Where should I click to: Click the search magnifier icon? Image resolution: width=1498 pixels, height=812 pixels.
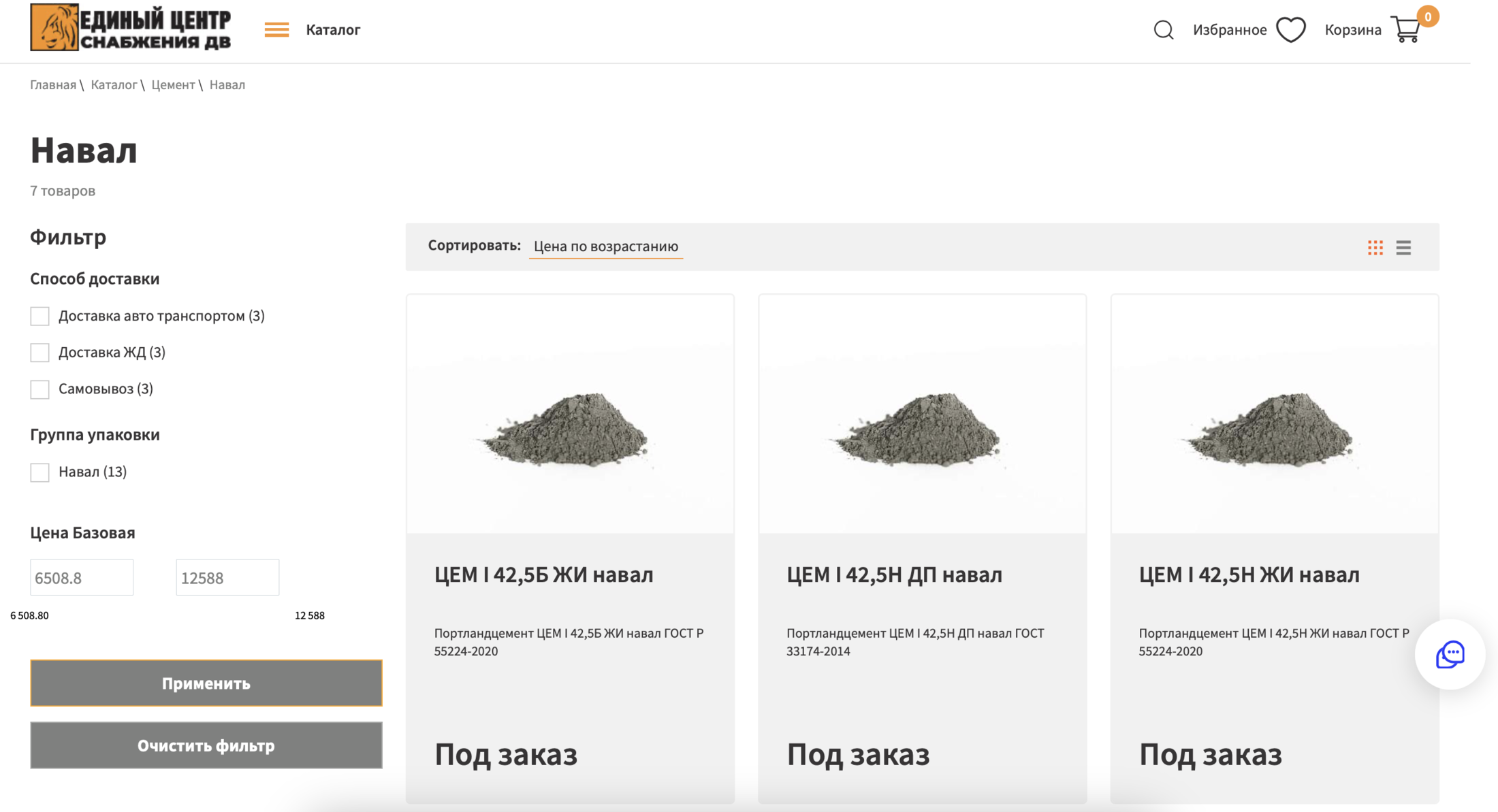tap(1163, 30)
